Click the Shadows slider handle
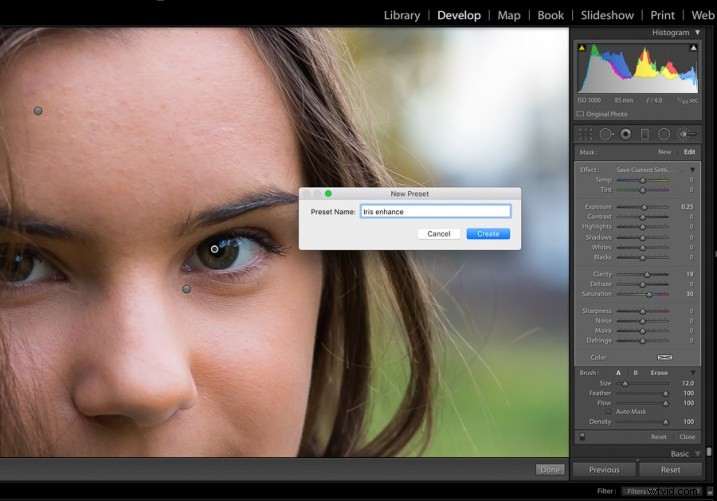The image size is (717, 501). coord(642,238)
